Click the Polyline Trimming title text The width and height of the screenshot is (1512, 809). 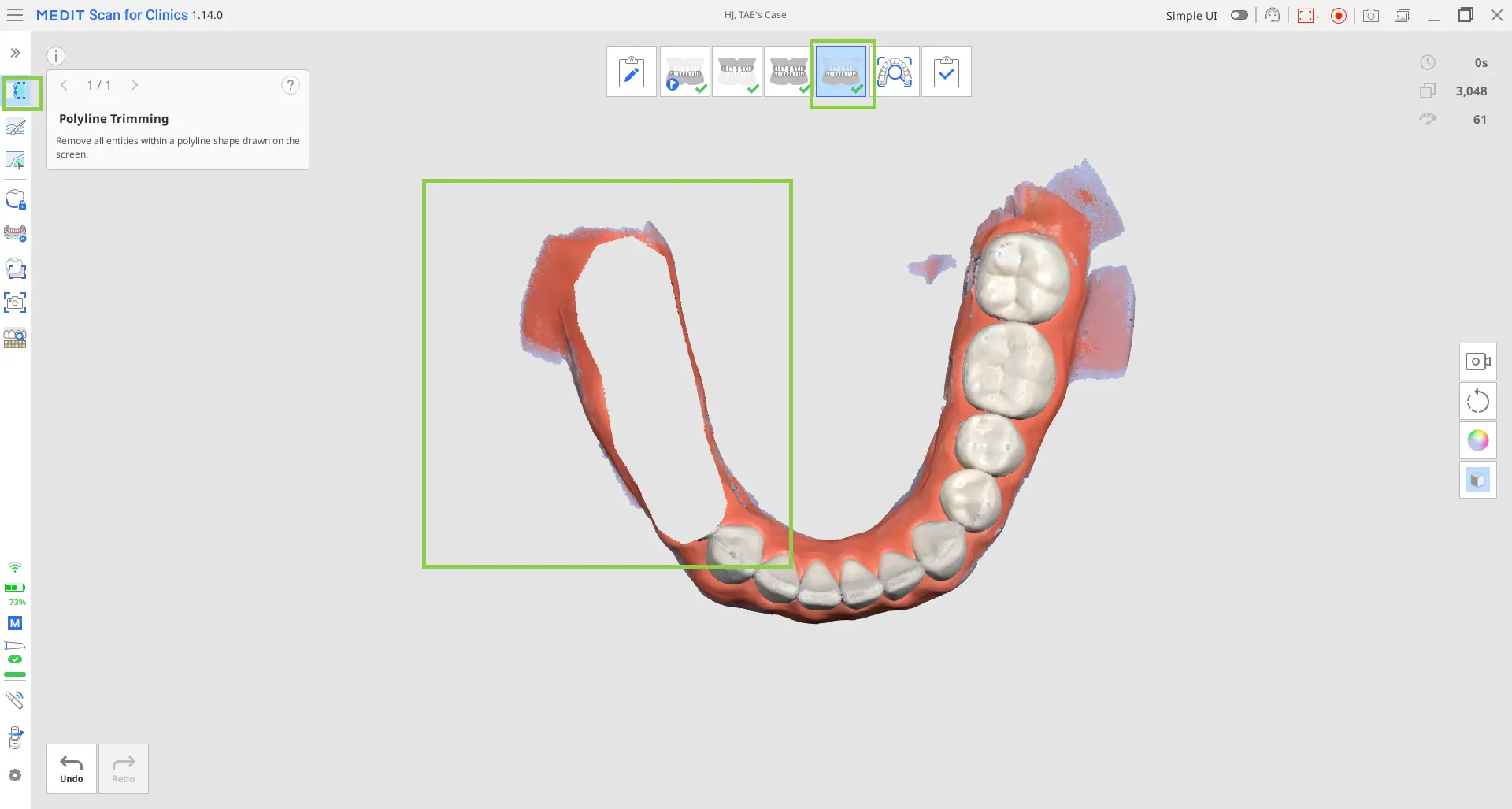click(114, 119)
